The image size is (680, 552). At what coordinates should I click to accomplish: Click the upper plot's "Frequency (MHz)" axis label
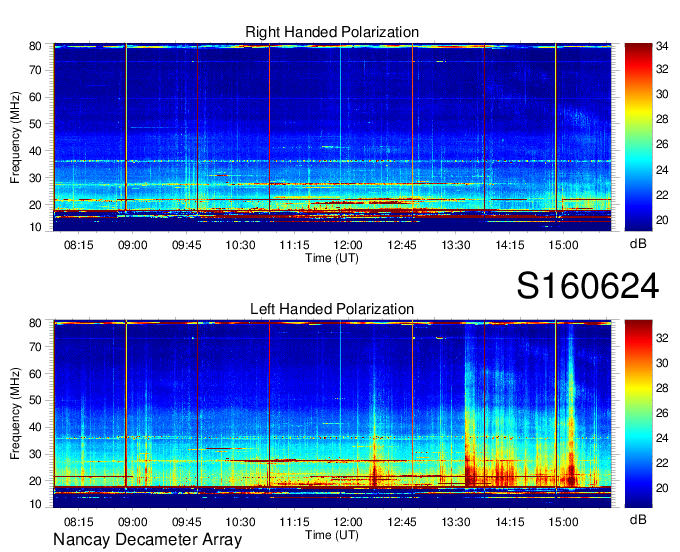15,137
